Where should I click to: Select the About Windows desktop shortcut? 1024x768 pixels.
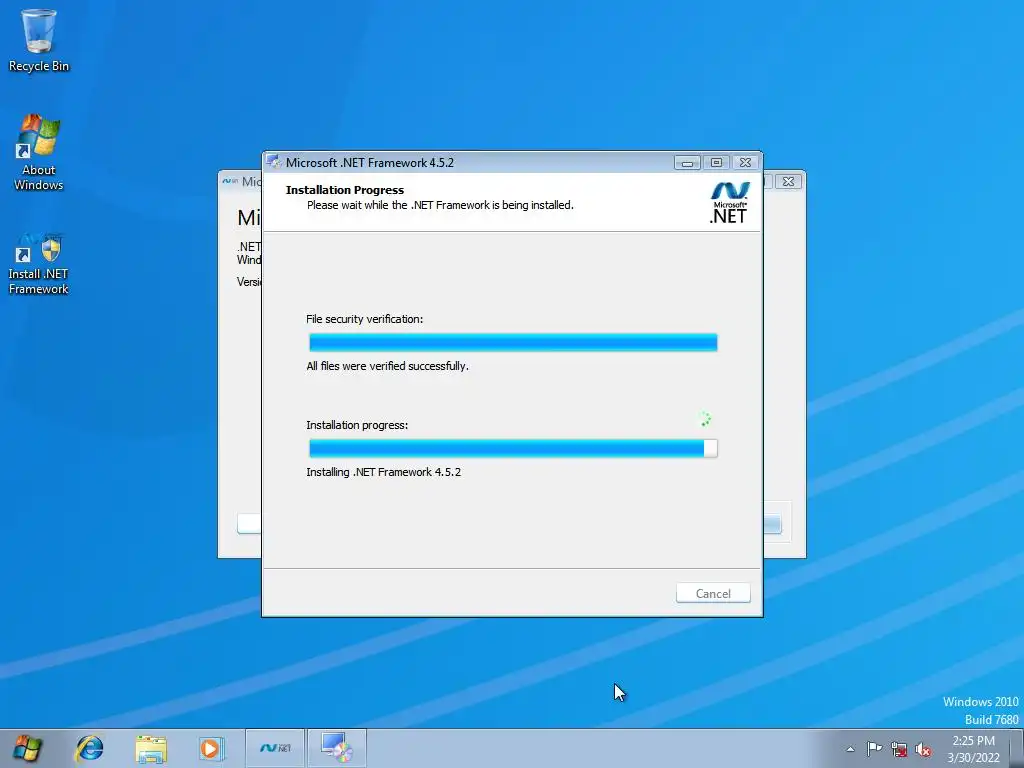[39, 153]
